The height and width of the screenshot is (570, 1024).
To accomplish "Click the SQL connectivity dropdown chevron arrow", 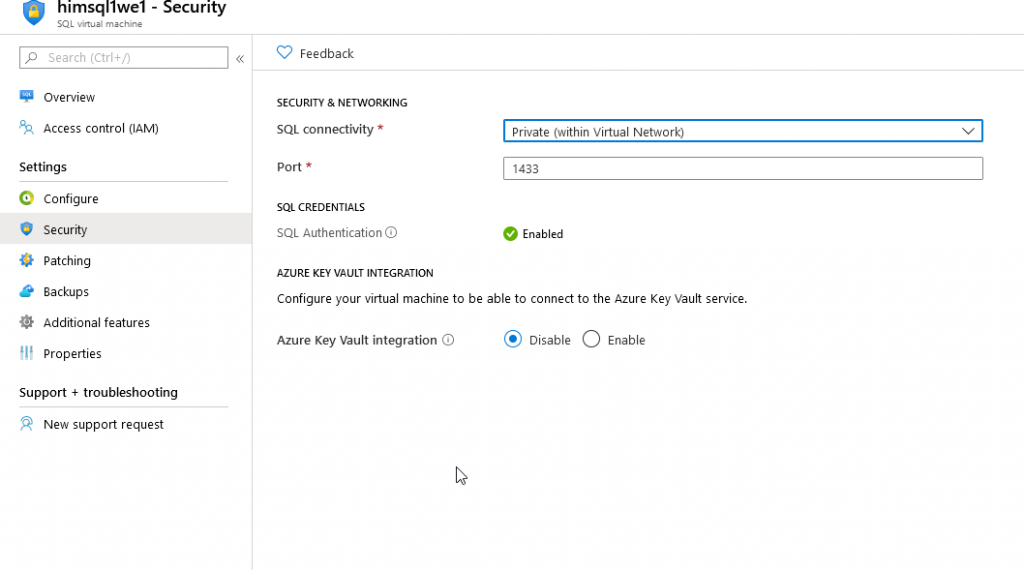I will point(968,131).
